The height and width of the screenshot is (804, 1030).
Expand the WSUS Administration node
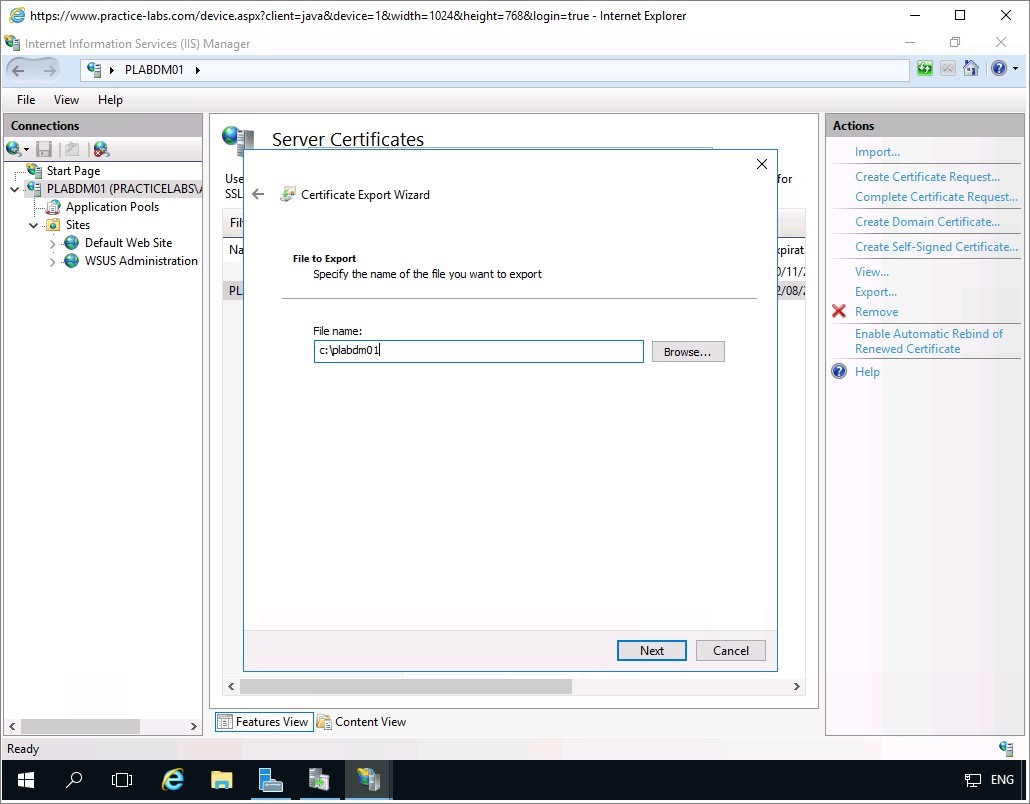53,261
